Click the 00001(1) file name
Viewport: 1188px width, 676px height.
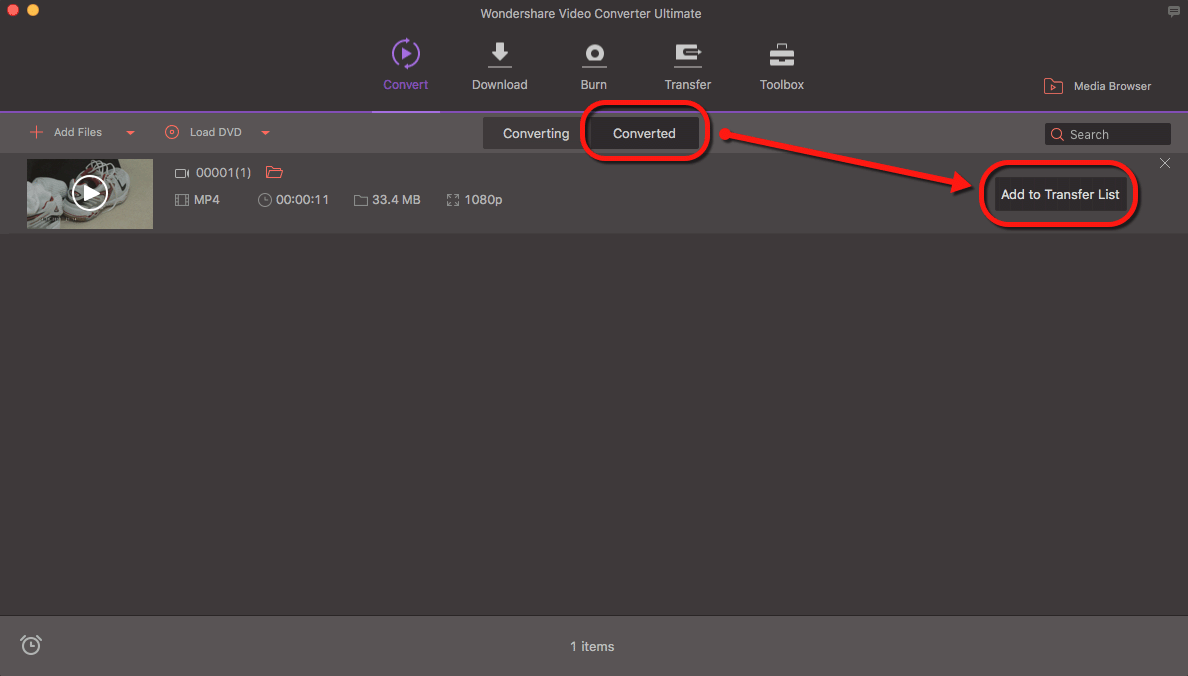223,173
